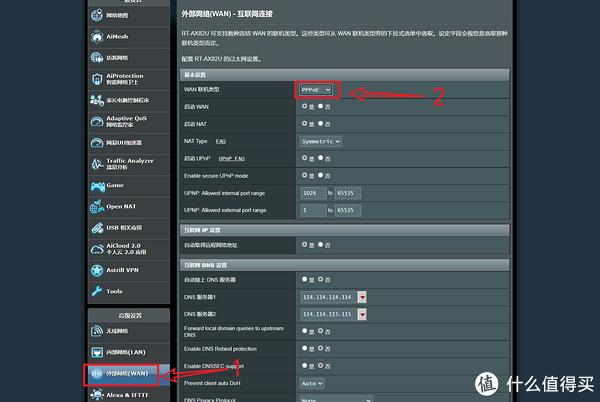Click the 互联网 IP 设置 section header
This screenshot has width=600, height=402.
[345, 230]
